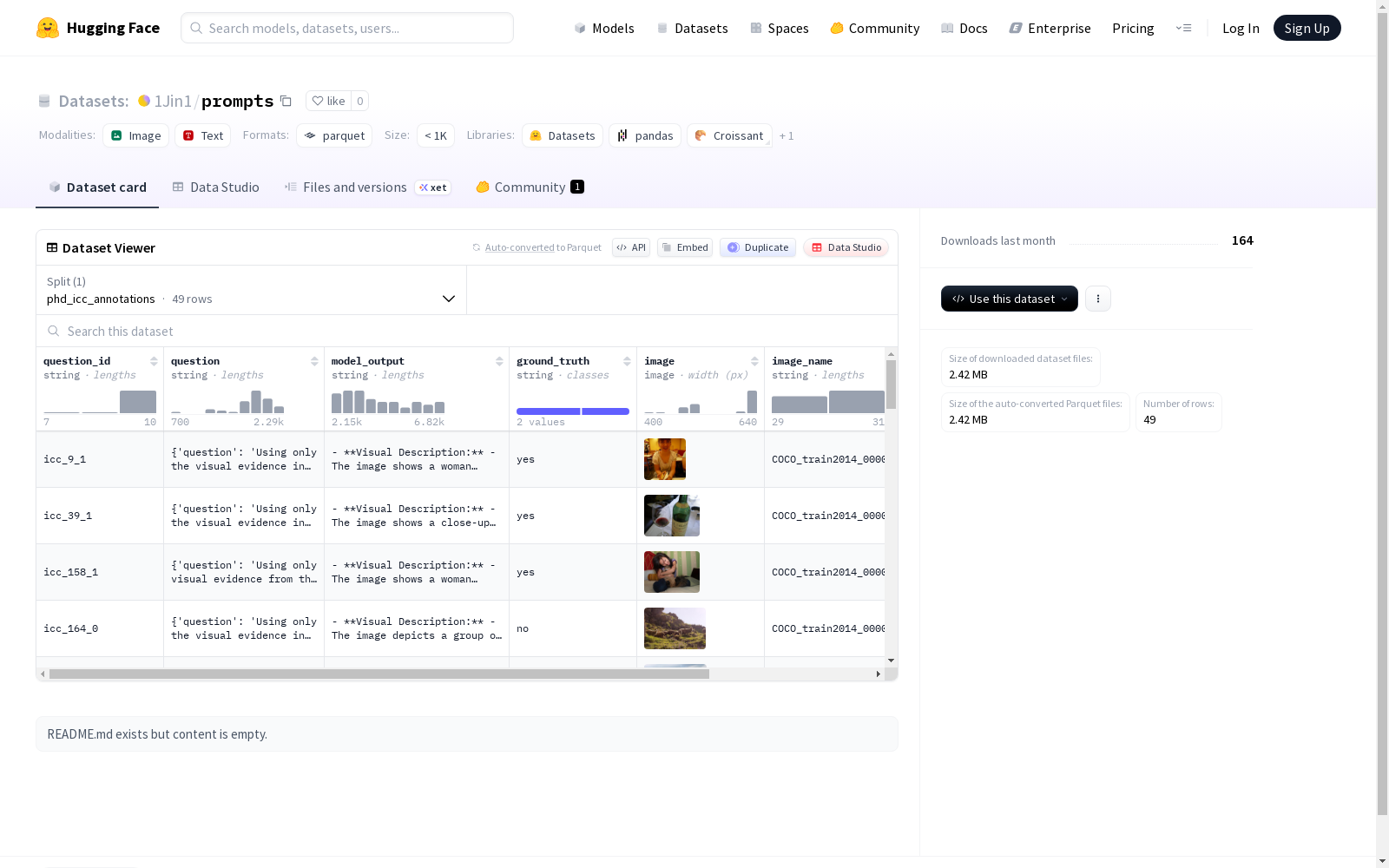Click the model_output length histogram
Screen dimensions: 1389x868
(x=388, y=402)
